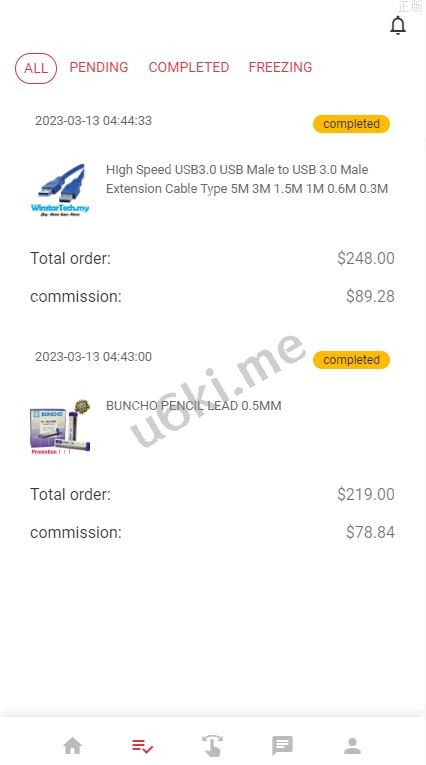426x765 pixels.
Task: Open the Buncho pencil lead product thumbnail
Action: (60, 426)
